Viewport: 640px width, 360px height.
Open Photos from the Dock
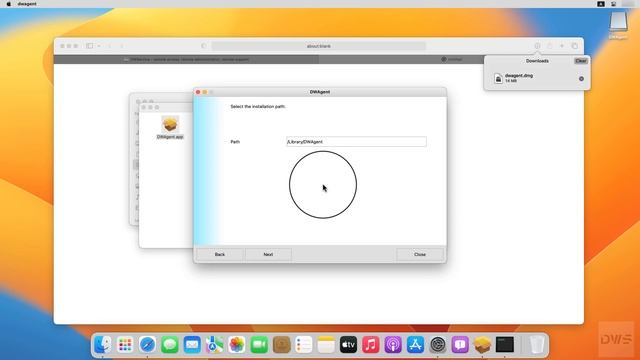point(237,345)
